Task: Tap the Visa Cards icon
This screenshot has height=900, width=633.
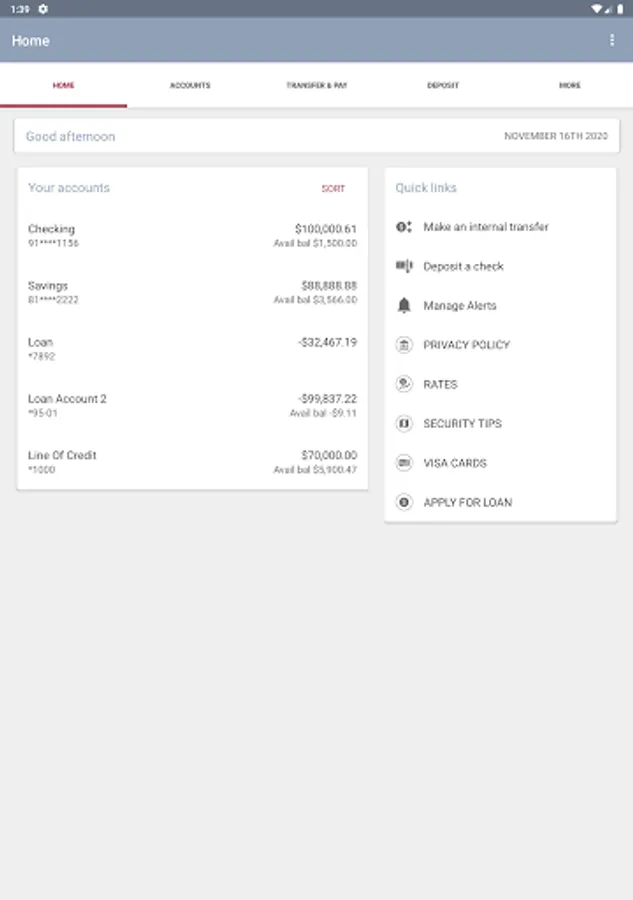Action: pyautogui.click(x=404, y=463)
